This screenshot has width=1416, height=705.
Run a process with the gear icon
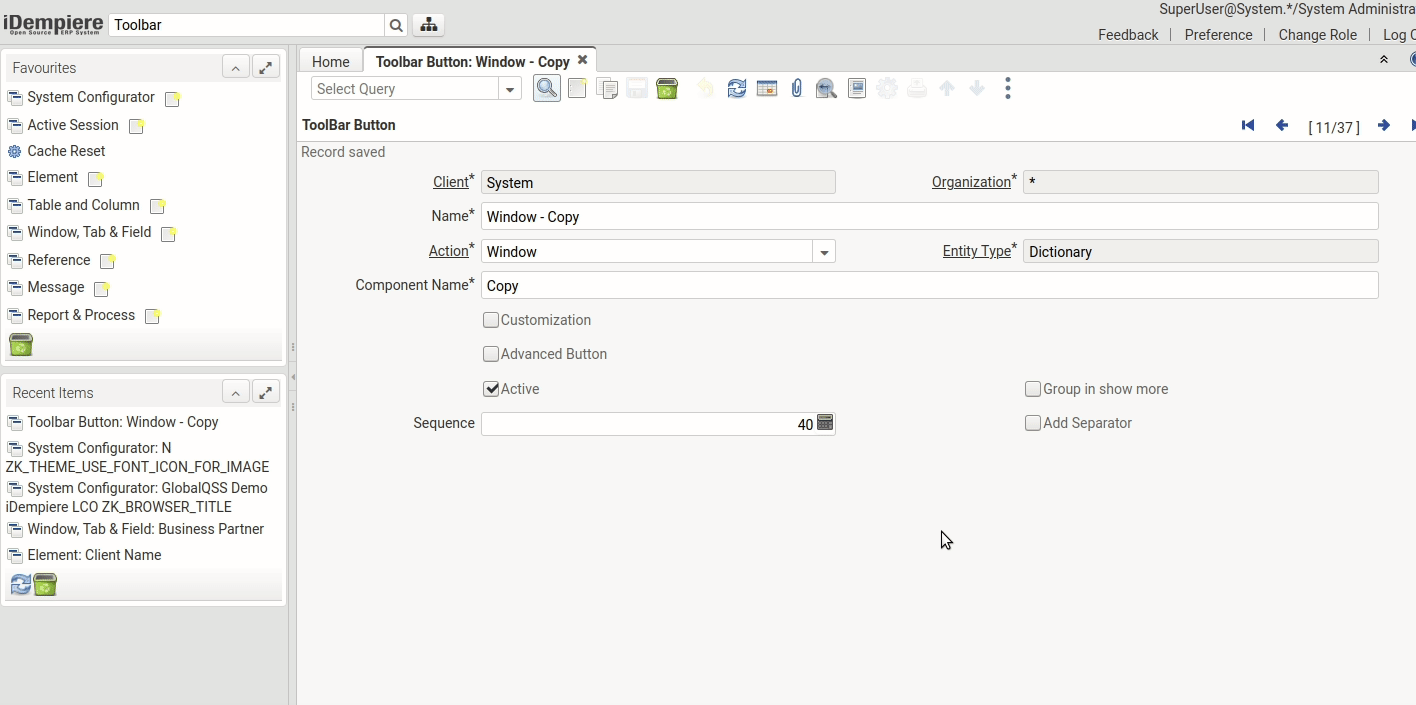[887, 88]
